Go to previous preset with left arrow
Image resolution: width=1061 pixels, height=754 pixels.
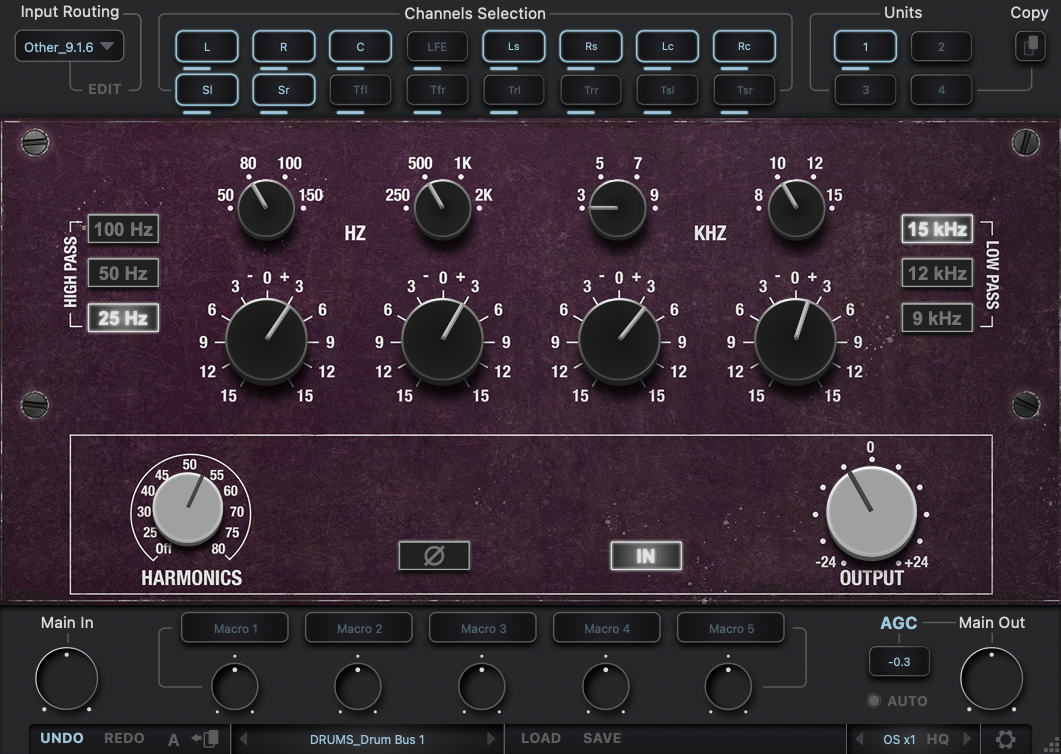[x=243, y=739]
